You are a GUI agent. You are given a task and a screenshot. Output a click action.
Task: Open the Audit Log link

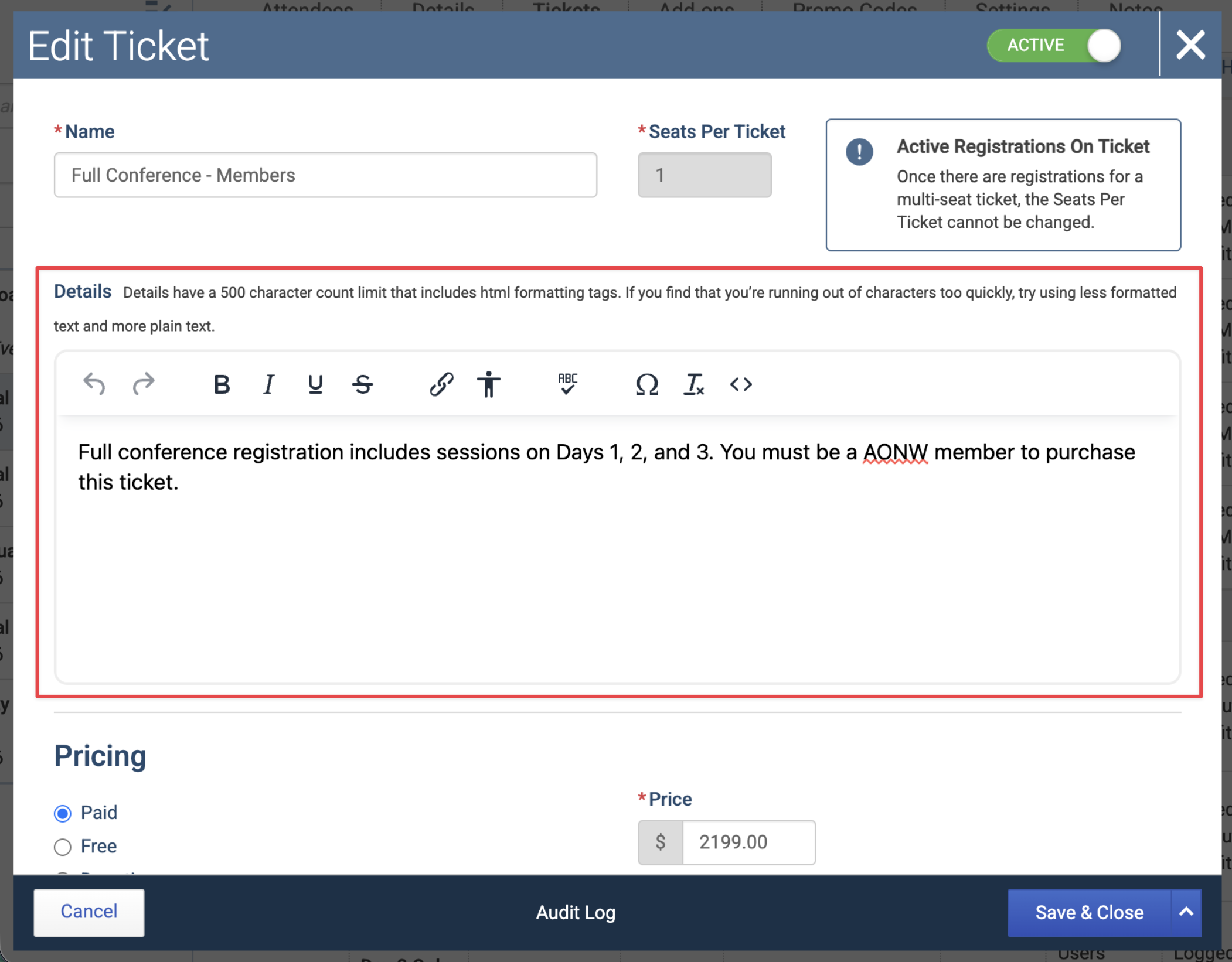point(576,912)
